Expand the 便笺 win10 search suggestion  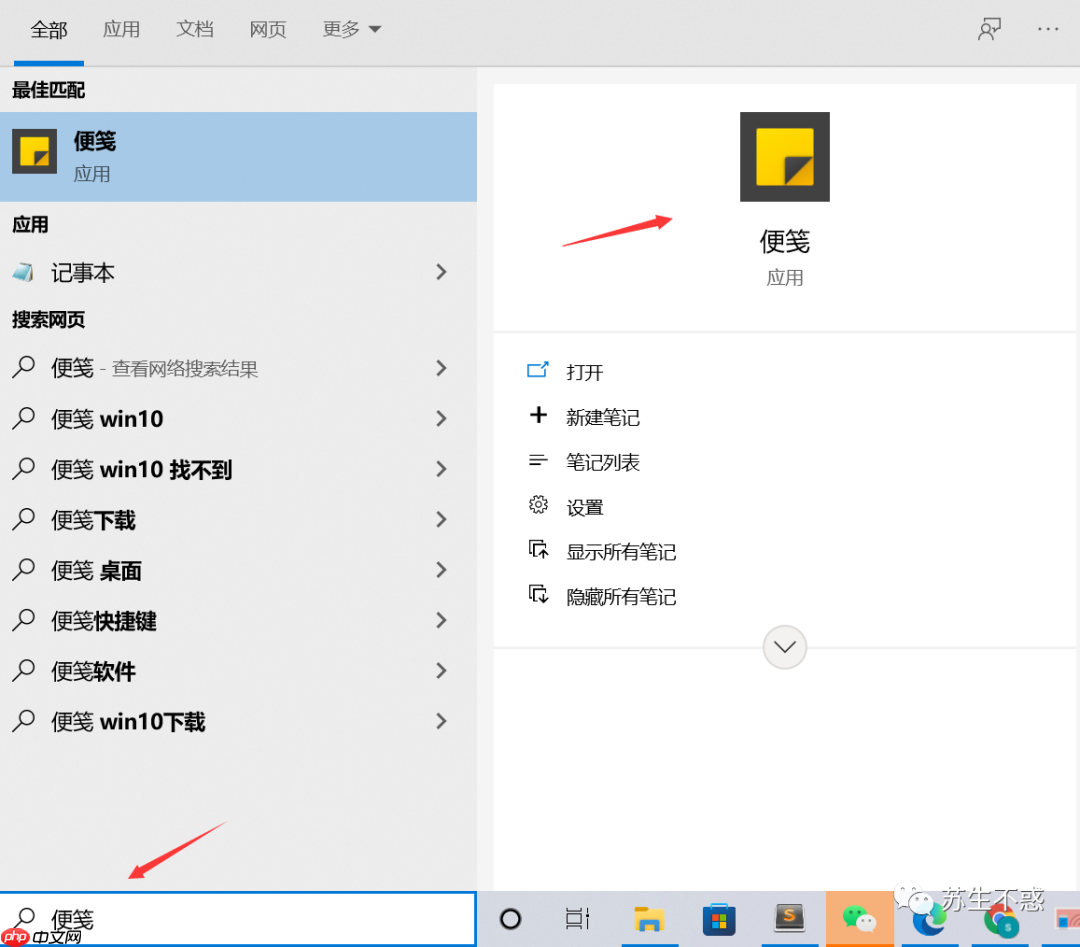click(x=440, y=419)
